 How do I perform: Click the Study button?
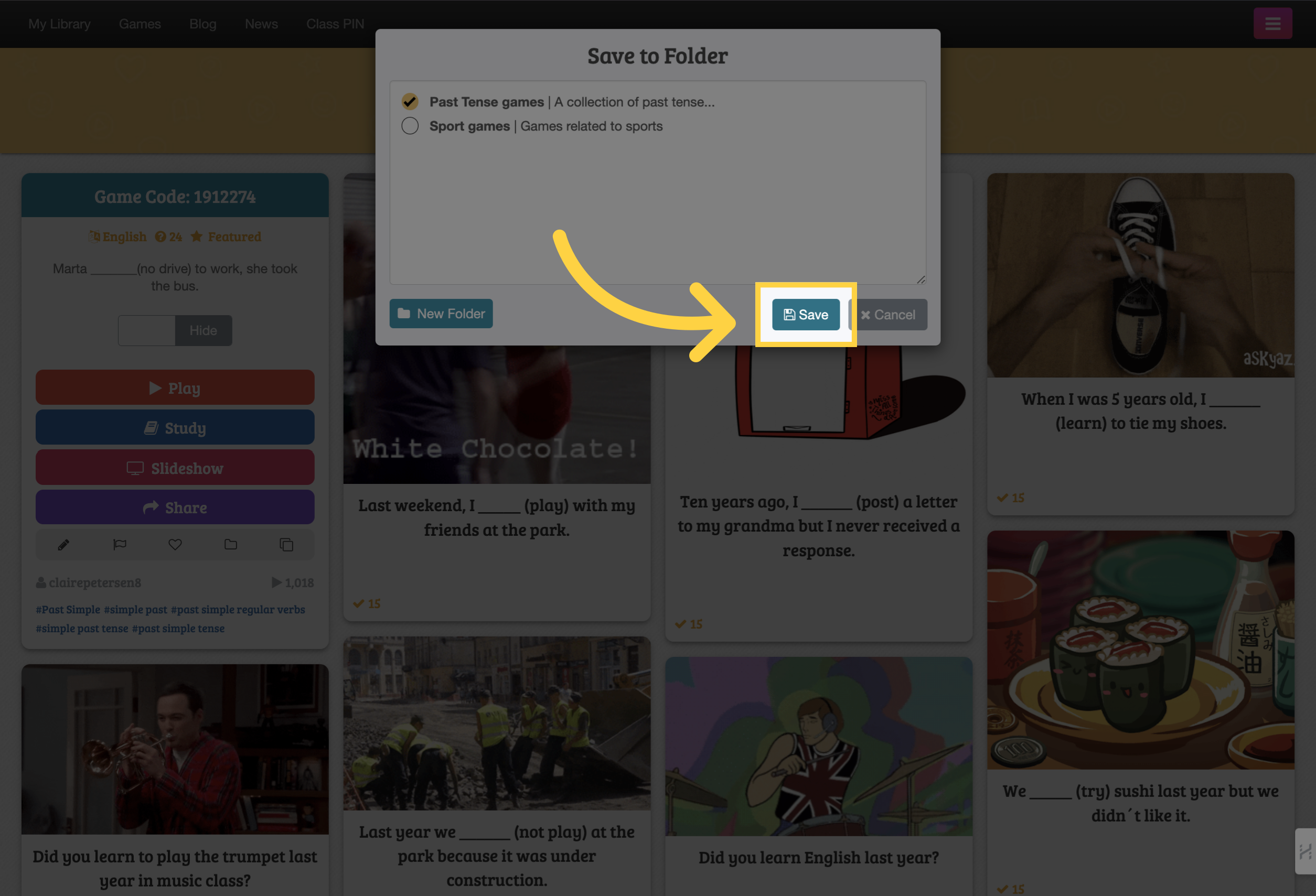pyautogui.click(x=175, y=427)
